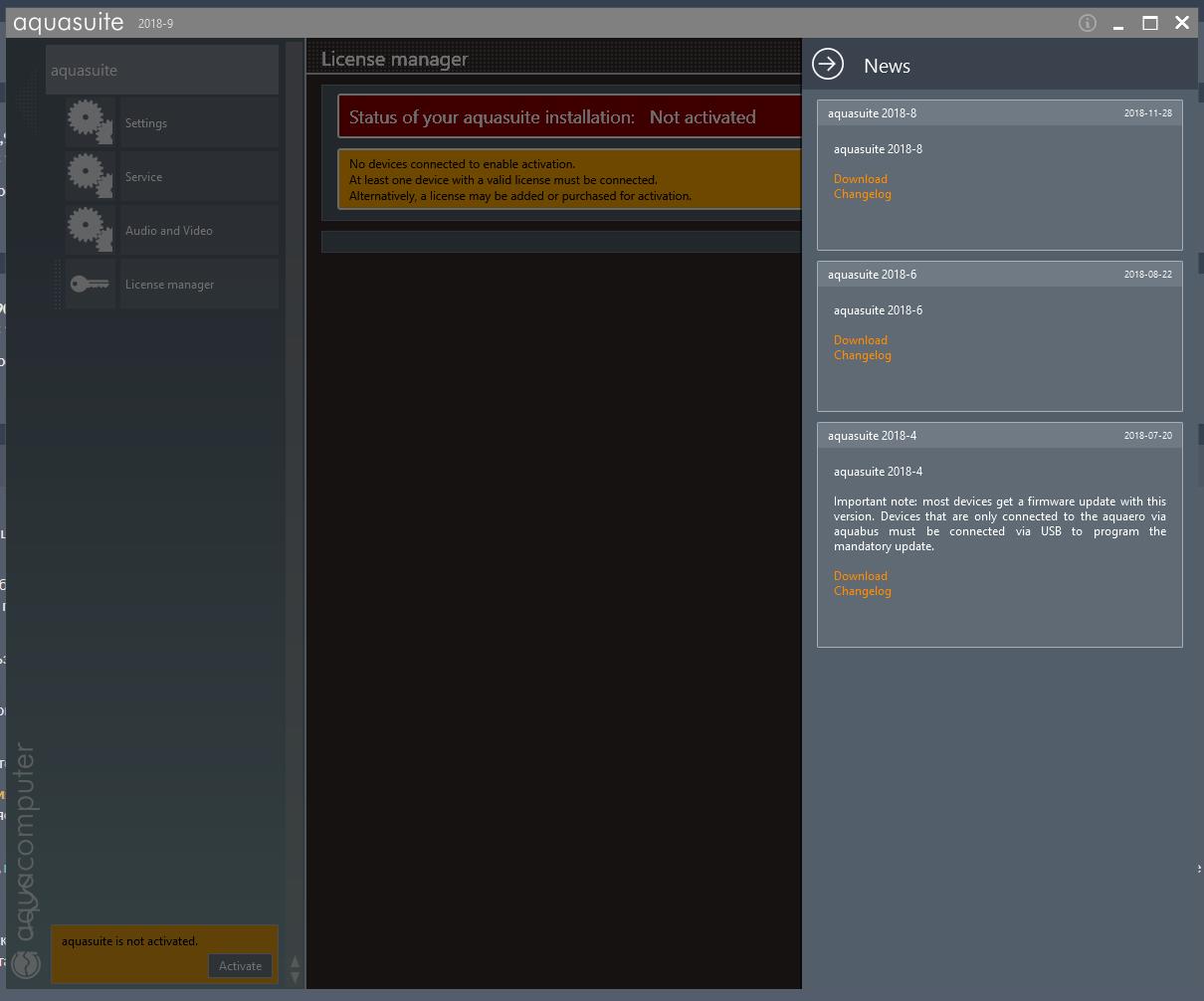Viewport: 1204px width, 1001px height.
Task: Click the 2018-08-22 date label
Action: pos(1148,275)
